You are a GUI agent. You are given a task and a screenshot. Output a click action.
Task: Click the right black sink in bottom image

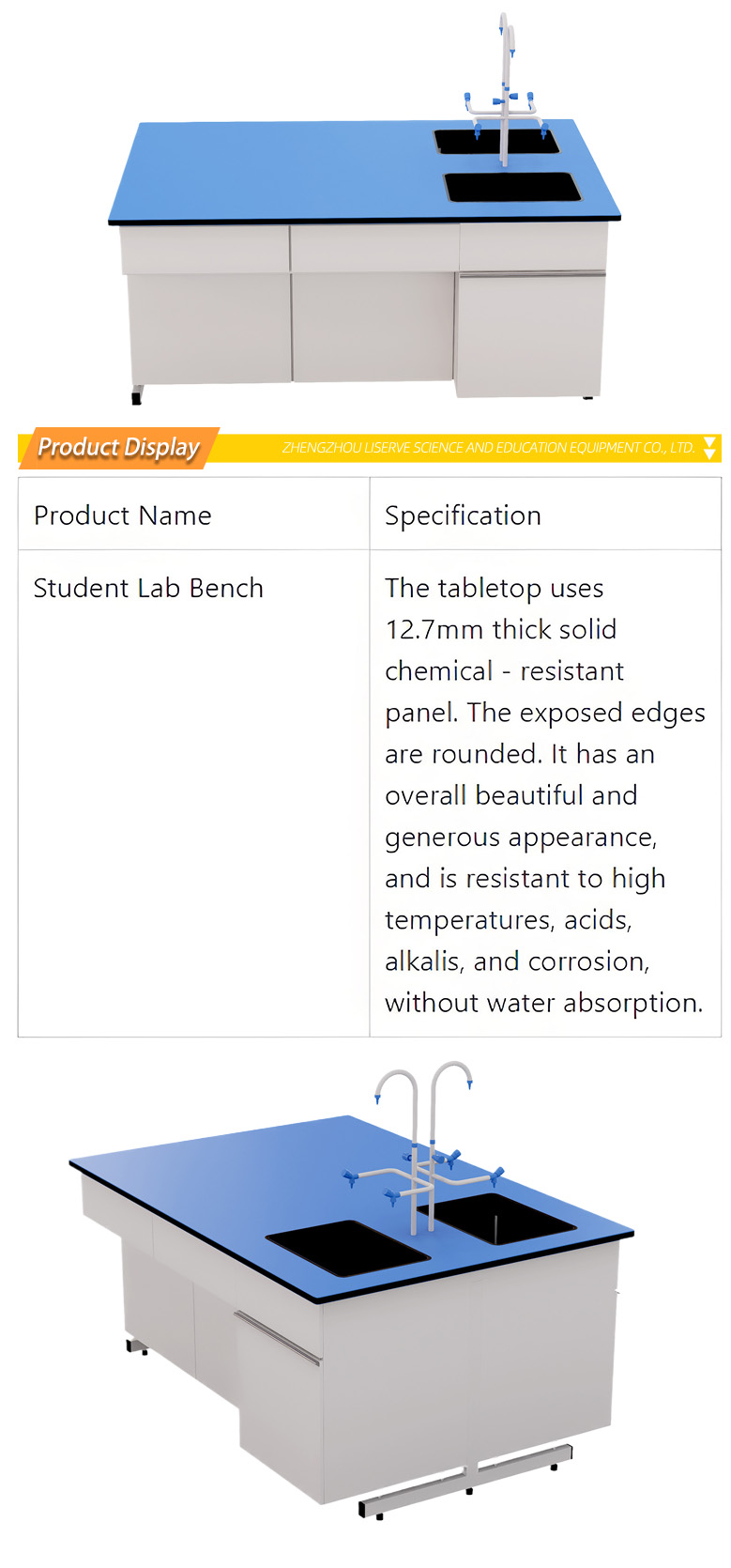(x=501, y=1218)
